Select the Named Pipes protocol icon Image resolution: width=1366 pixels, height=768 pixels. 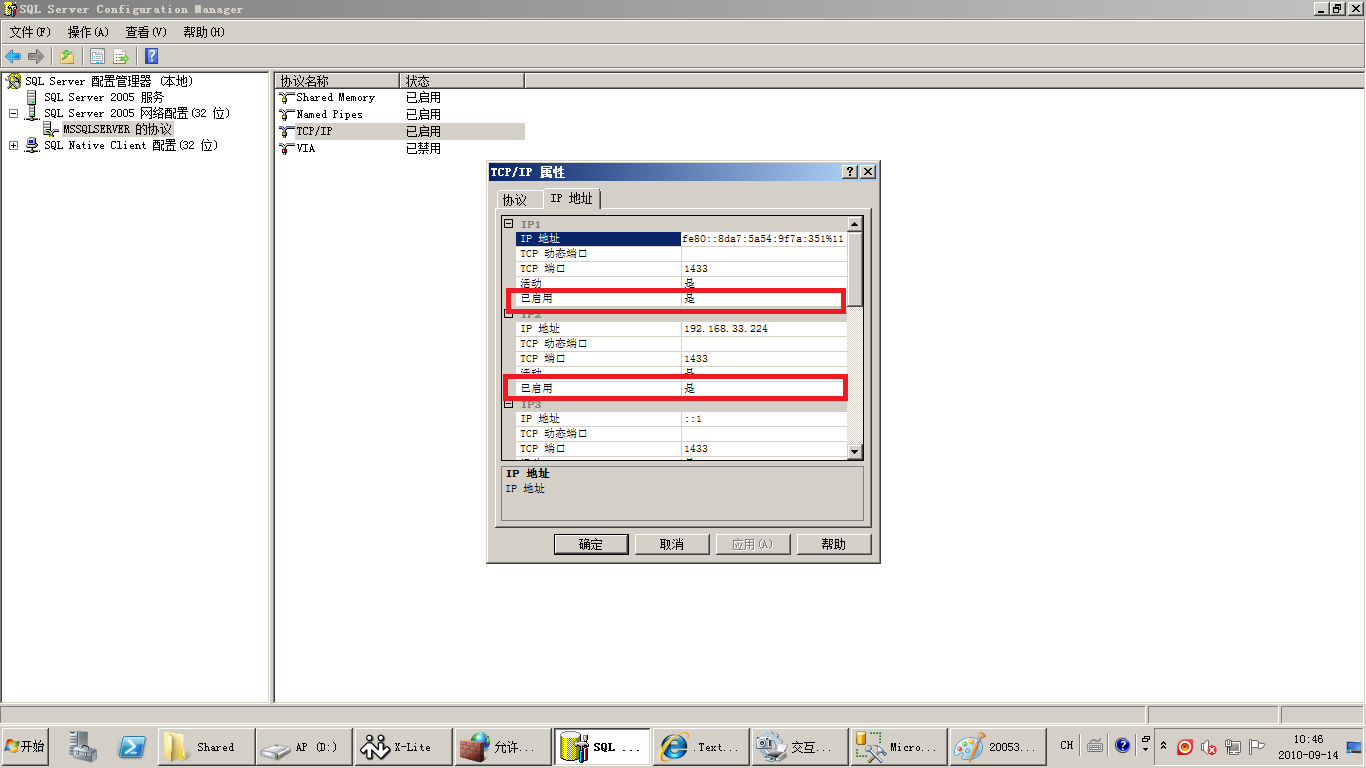point(287,115)
